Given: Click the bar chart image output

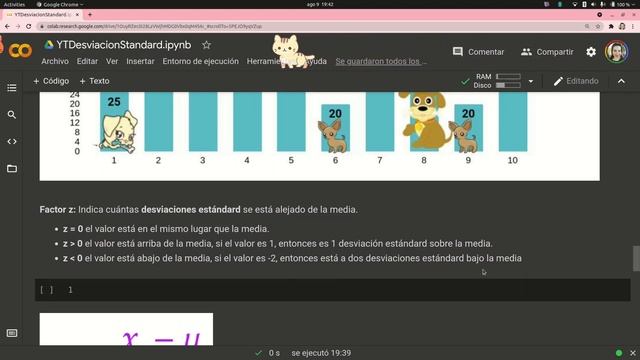Looking at the screenshot, I should [320, 136].
